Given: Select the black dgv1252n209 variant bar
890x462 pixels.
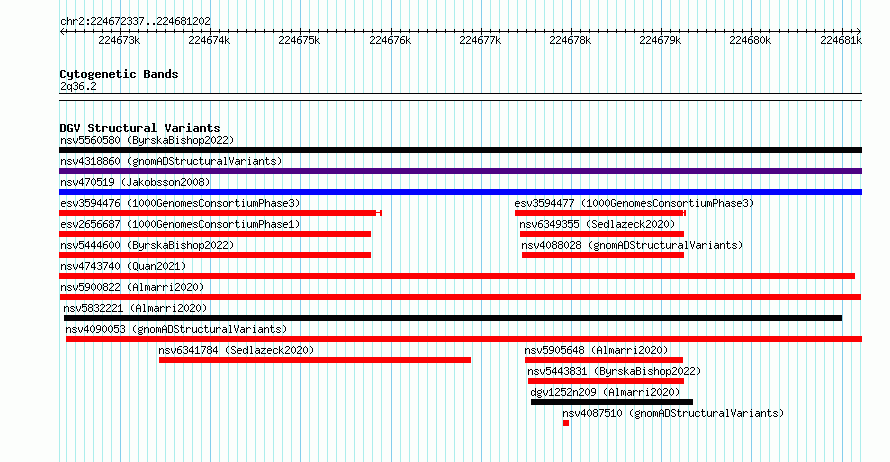Looking at the screenshot, I should click(x=612, y=402).
